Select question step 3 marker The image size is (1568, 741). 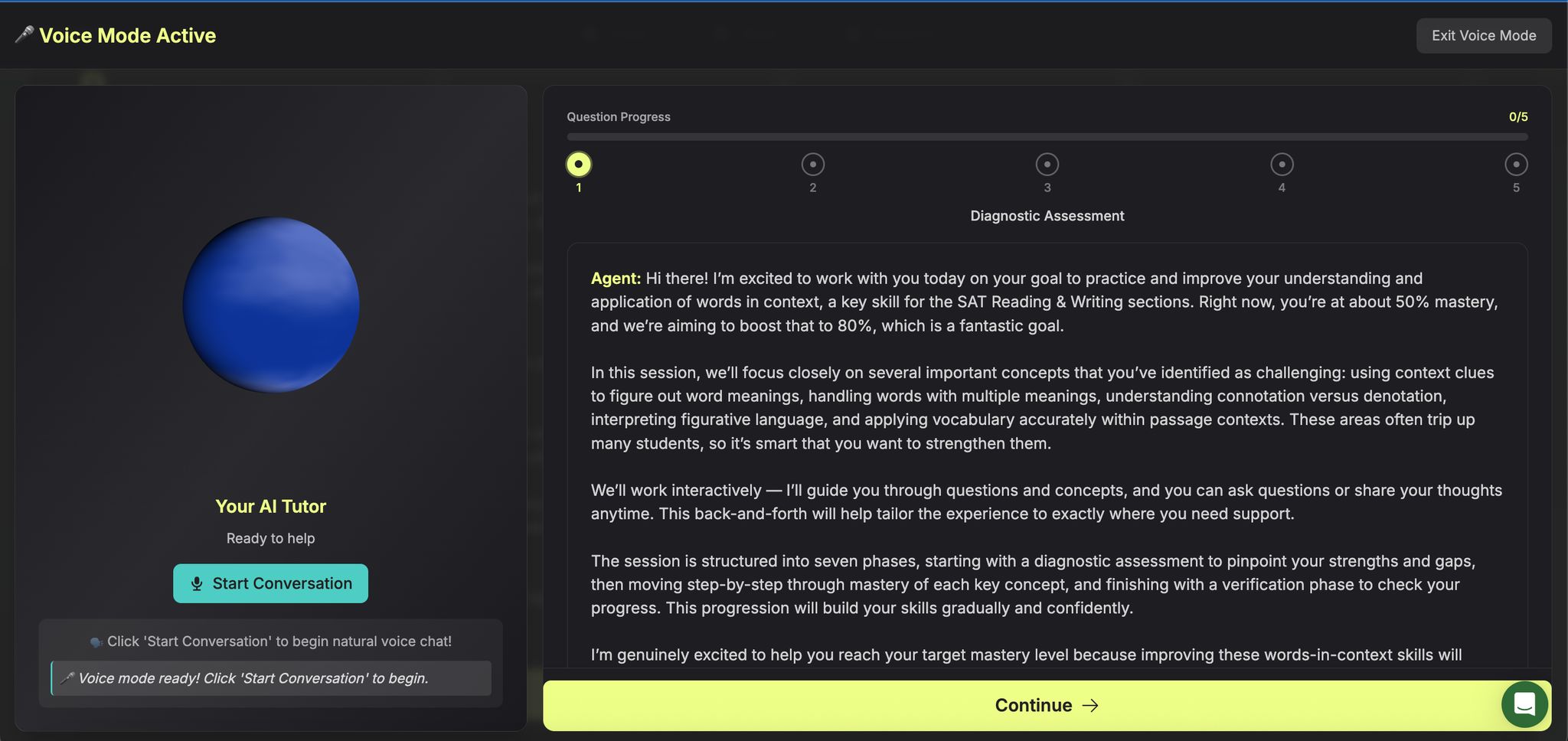tap(1047, 165)
